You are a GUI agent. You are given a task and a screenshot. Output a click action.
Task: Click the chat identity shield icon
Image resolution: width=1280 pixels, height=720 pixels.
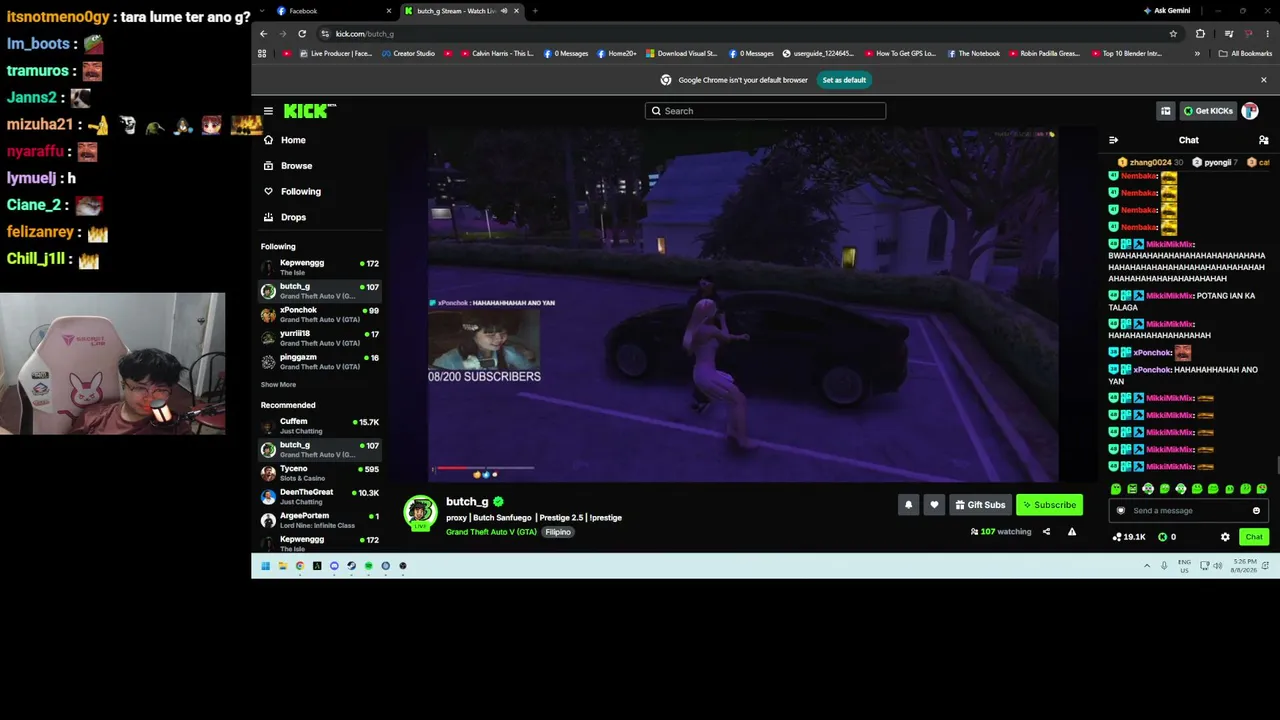click(1120, 511)
